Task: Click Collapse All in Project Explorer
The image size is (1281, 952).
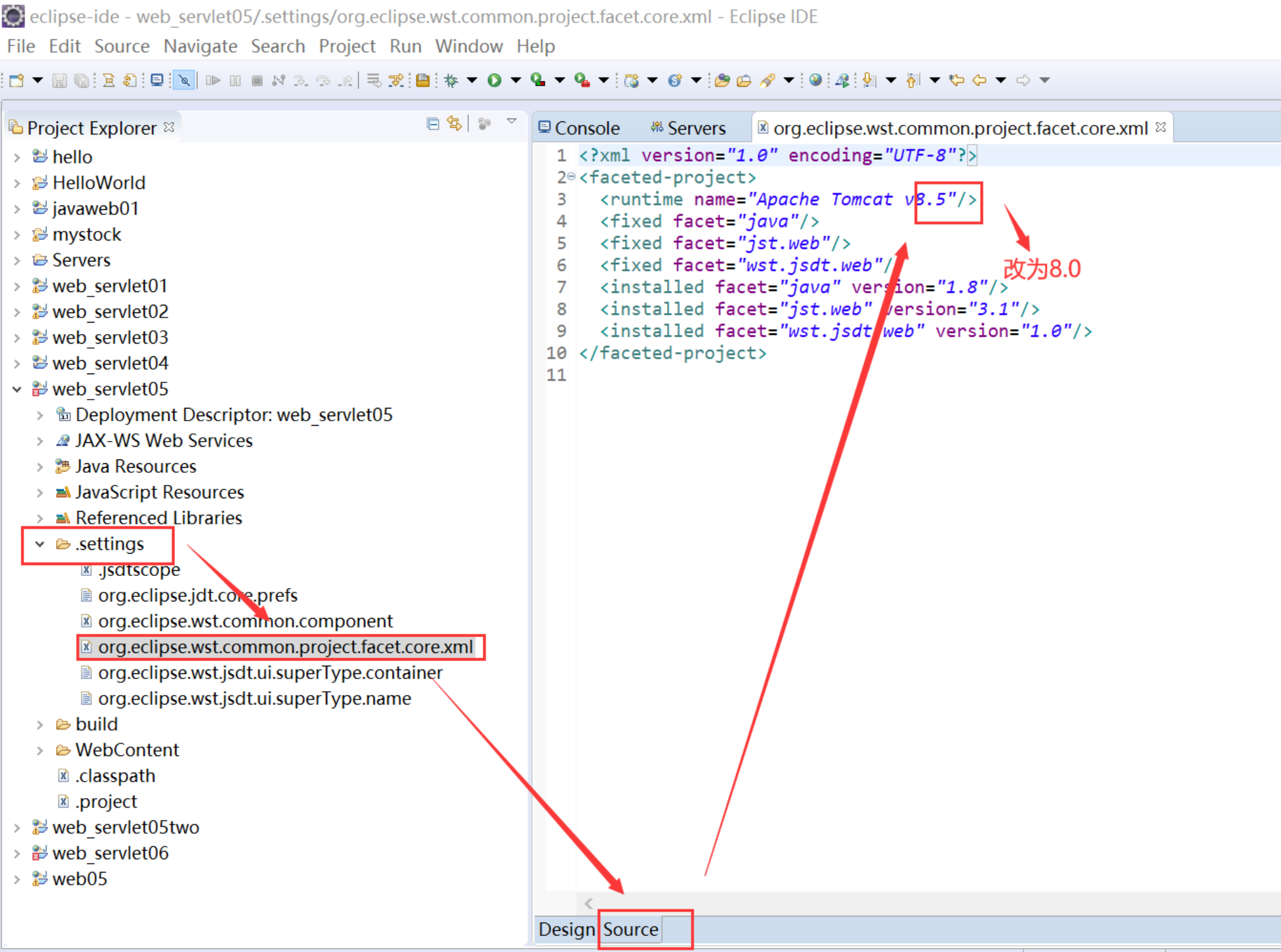Action: click(x=433, y=123)
